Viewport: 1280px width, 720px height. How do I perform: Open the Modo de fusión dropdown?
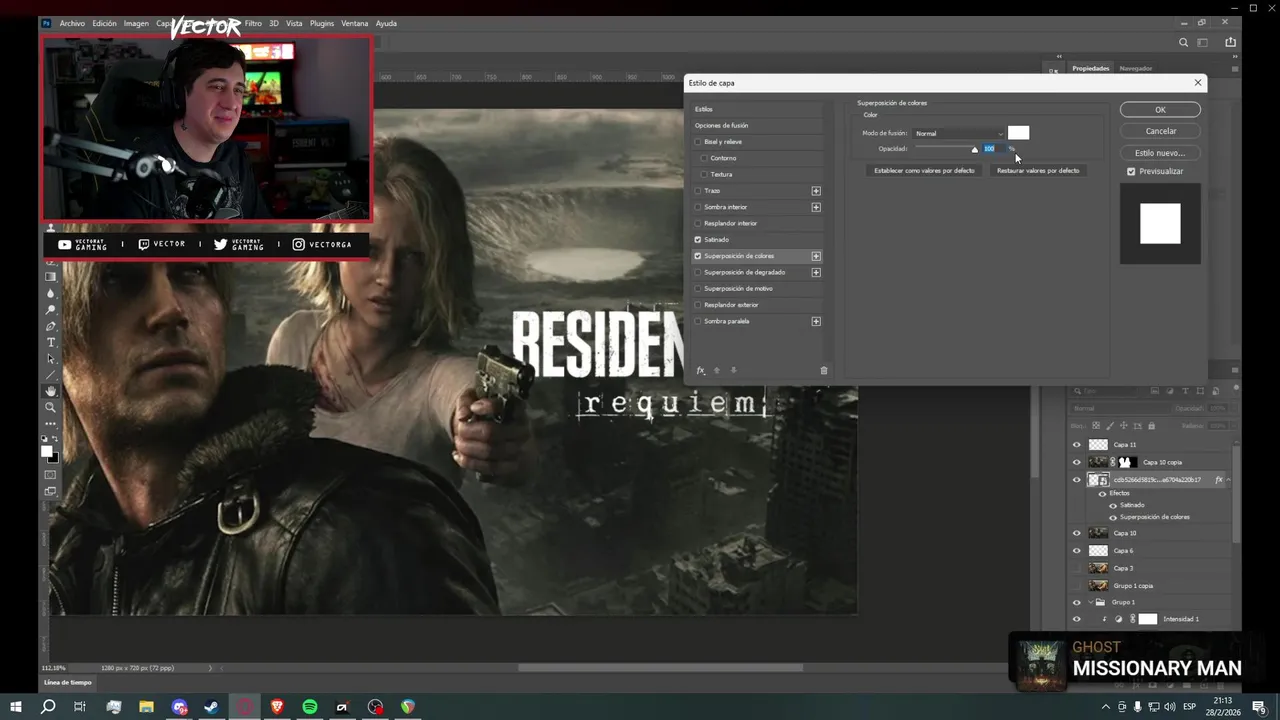click(958, 133)
